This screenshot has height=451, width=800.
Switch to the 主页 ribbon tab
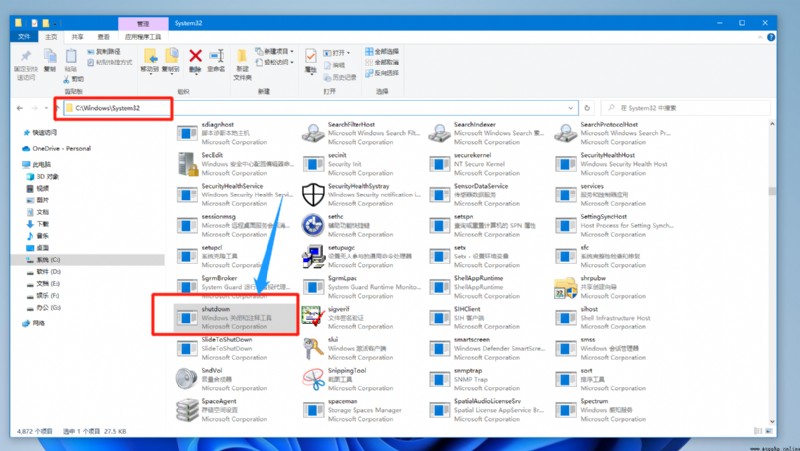pyautogui.click(x=51, y=37)
